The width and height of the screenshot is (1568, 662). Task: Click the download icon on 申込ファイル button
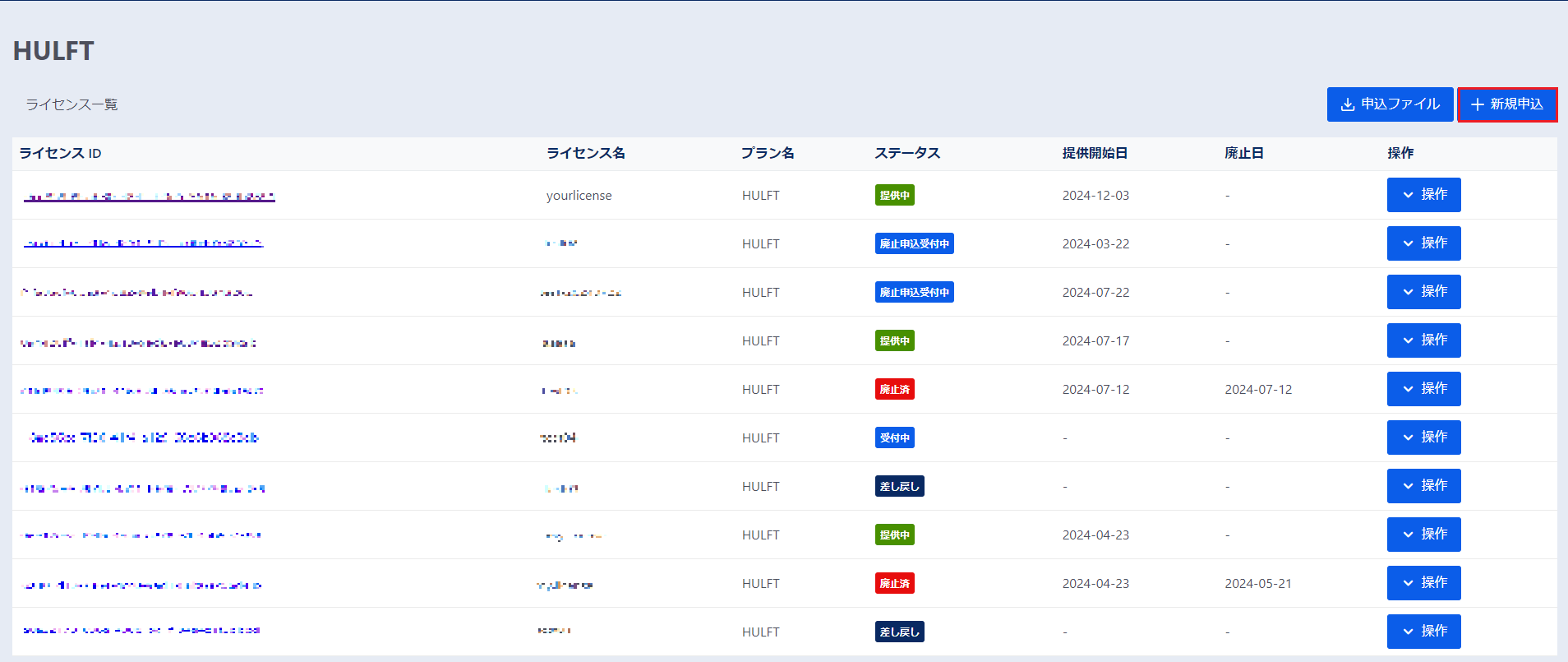point(1348,104)
